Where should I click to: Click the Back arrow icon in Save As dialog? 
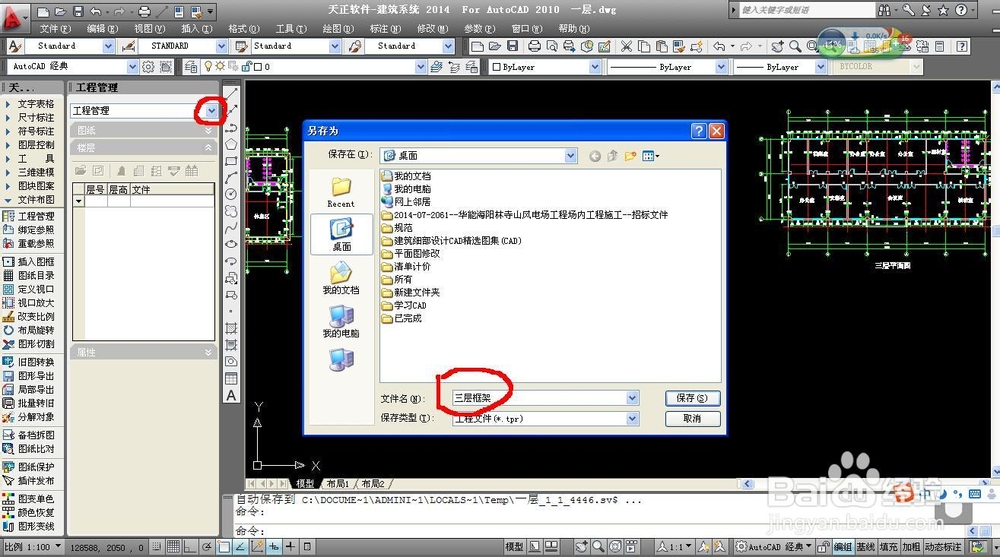point(594,156)
